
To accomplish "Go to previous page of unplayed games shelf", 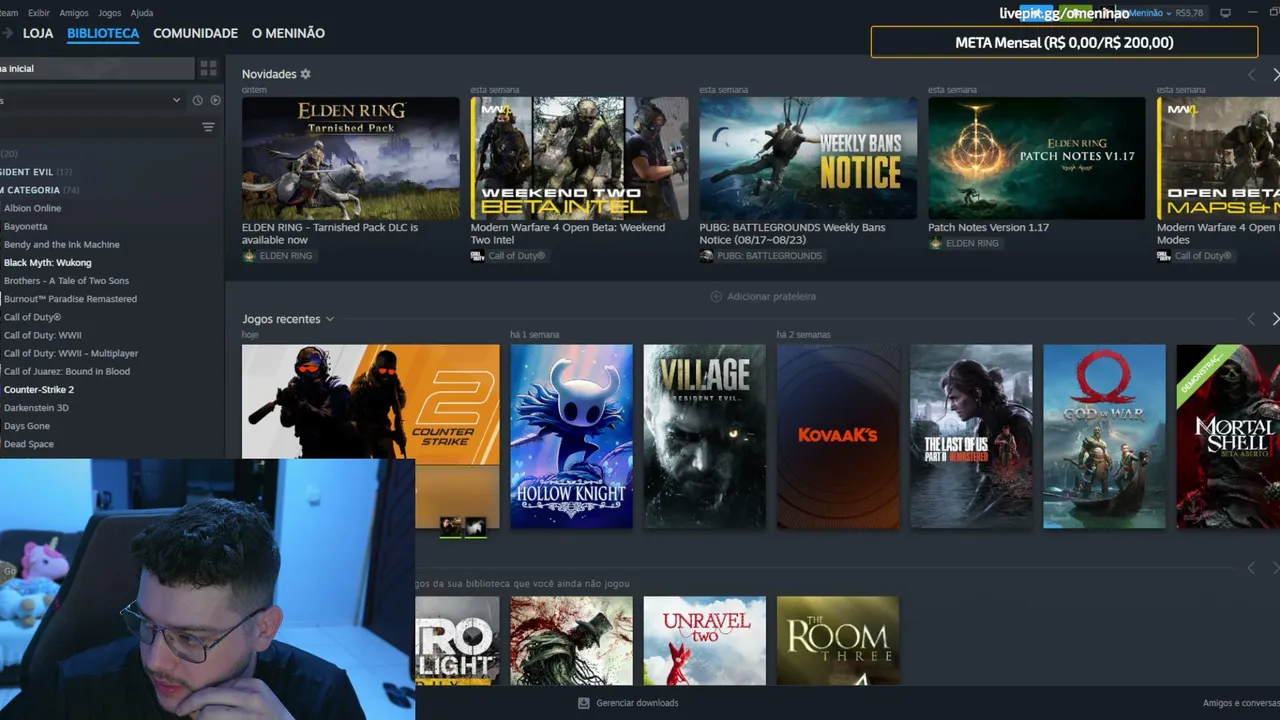I will [x=1251, y=568].
